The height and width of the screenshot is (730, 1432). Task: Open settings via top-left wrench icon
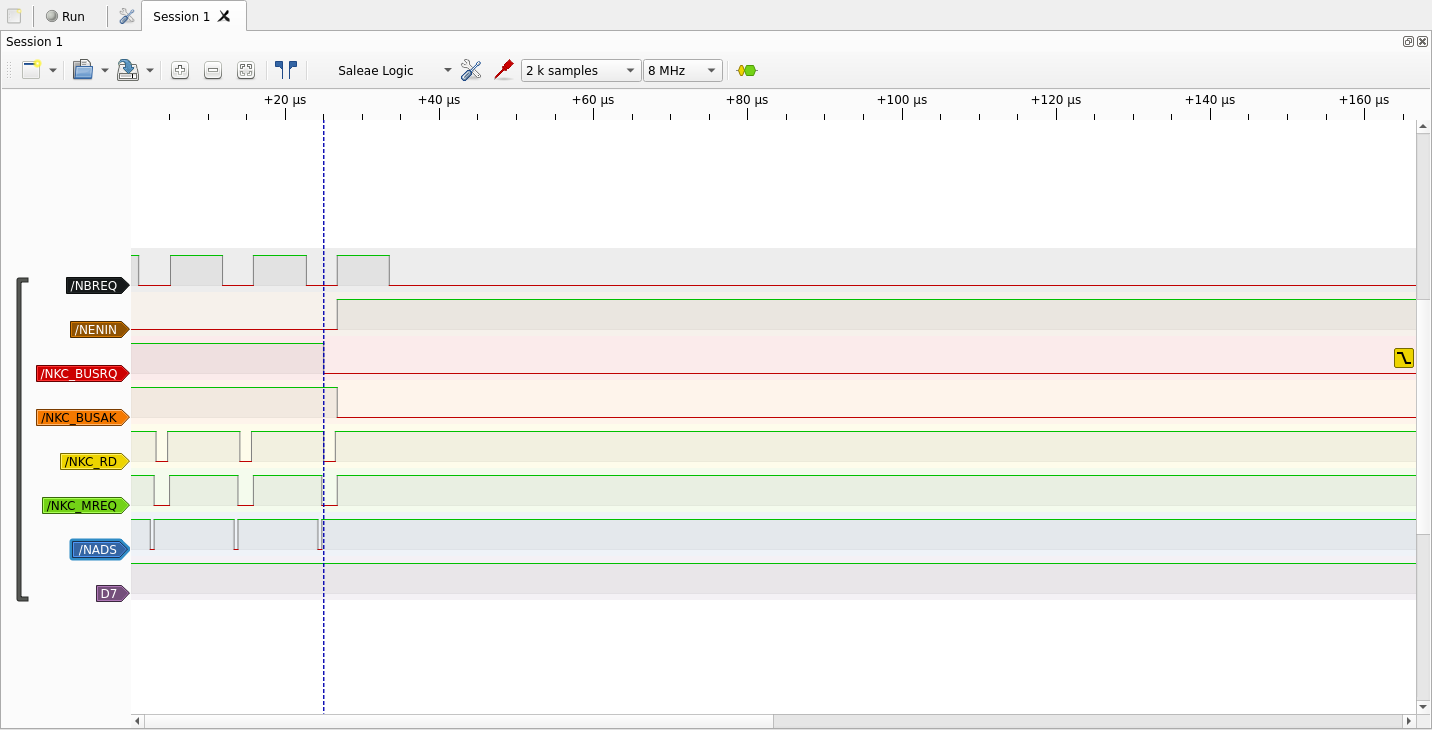click(126, 16)
